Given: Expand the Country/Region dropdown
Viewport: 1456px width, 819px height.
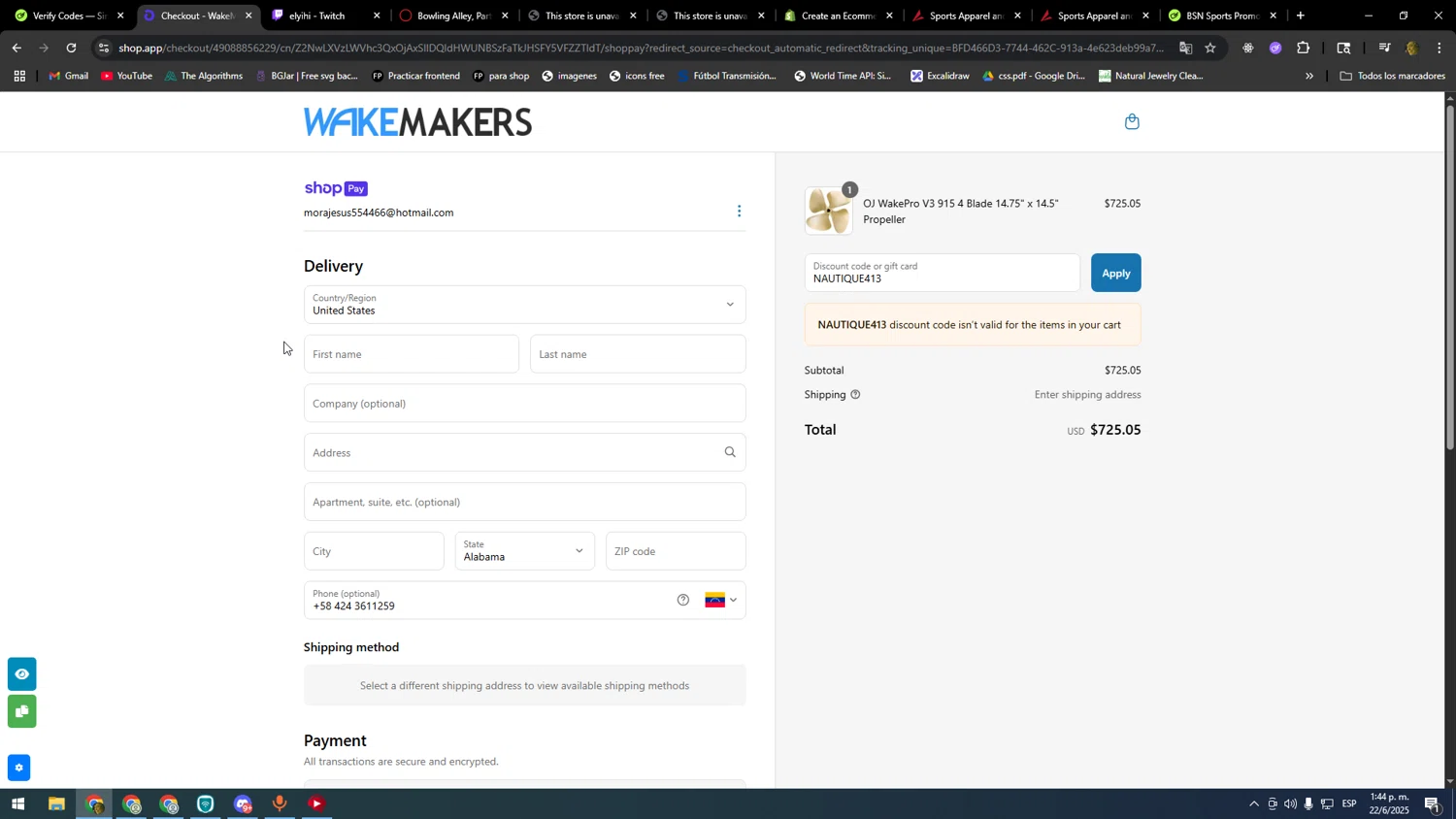Looking at the screenshot, I should (x=525, y=305).
